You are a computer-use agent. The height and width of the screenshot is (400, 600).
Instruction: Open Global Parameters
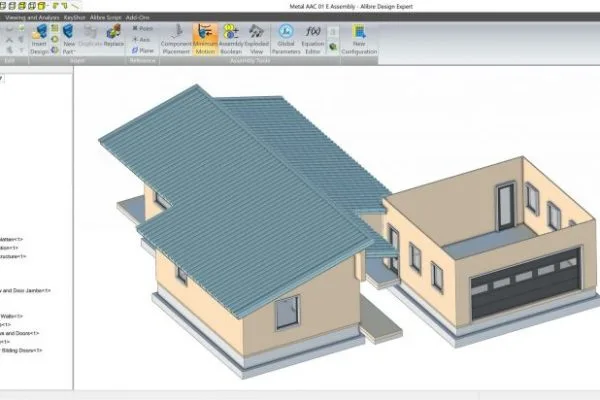286,39
